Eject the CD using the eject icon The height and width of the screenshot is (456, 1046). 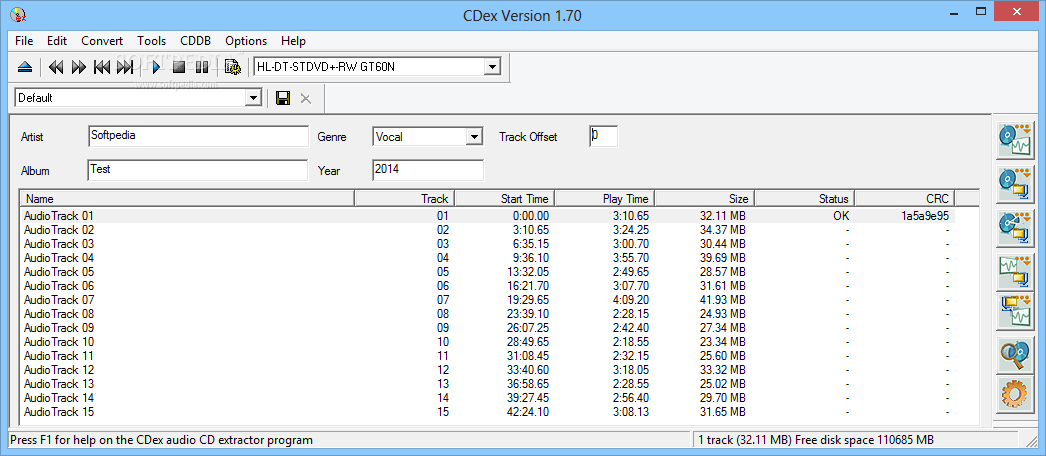[25, 67]
